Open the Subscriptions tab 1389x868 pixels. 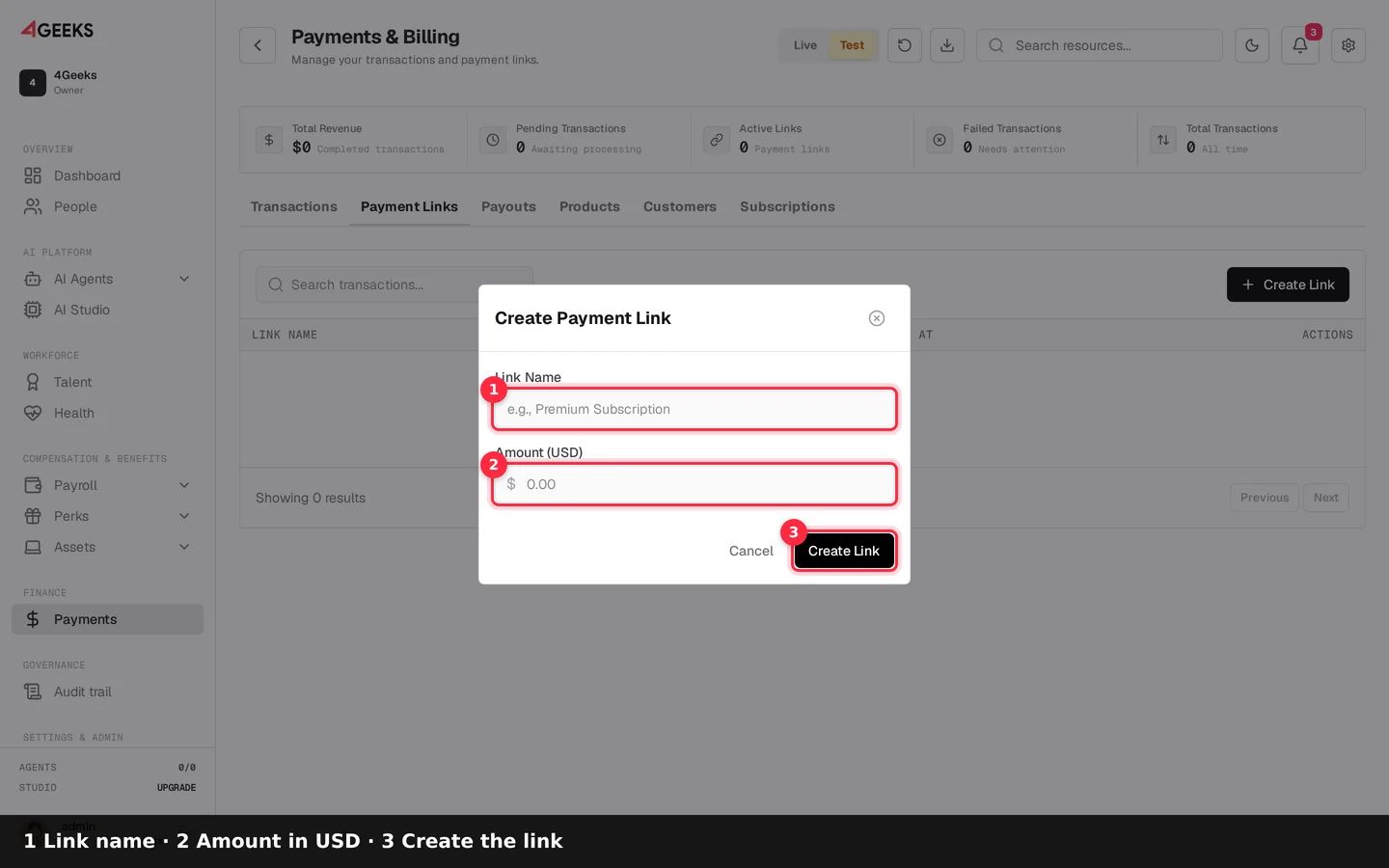coord(787,206)
